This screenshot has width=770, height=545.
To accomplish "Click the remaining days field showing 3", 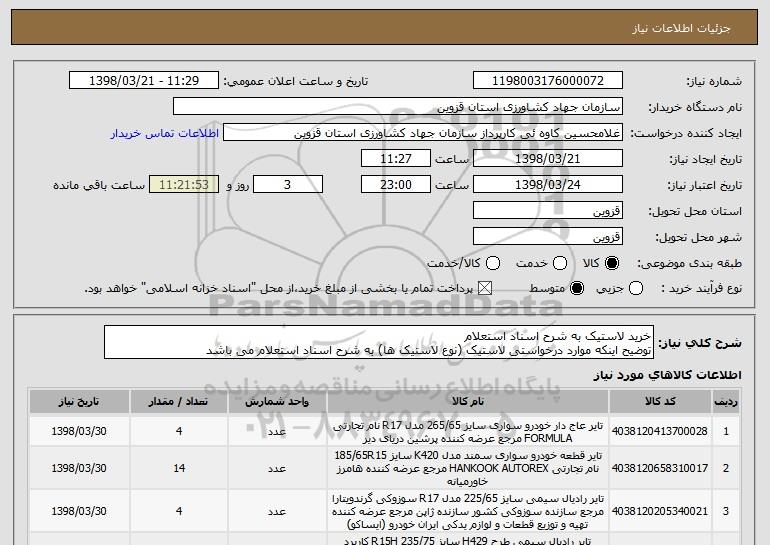I will click(x=288, y=185).
